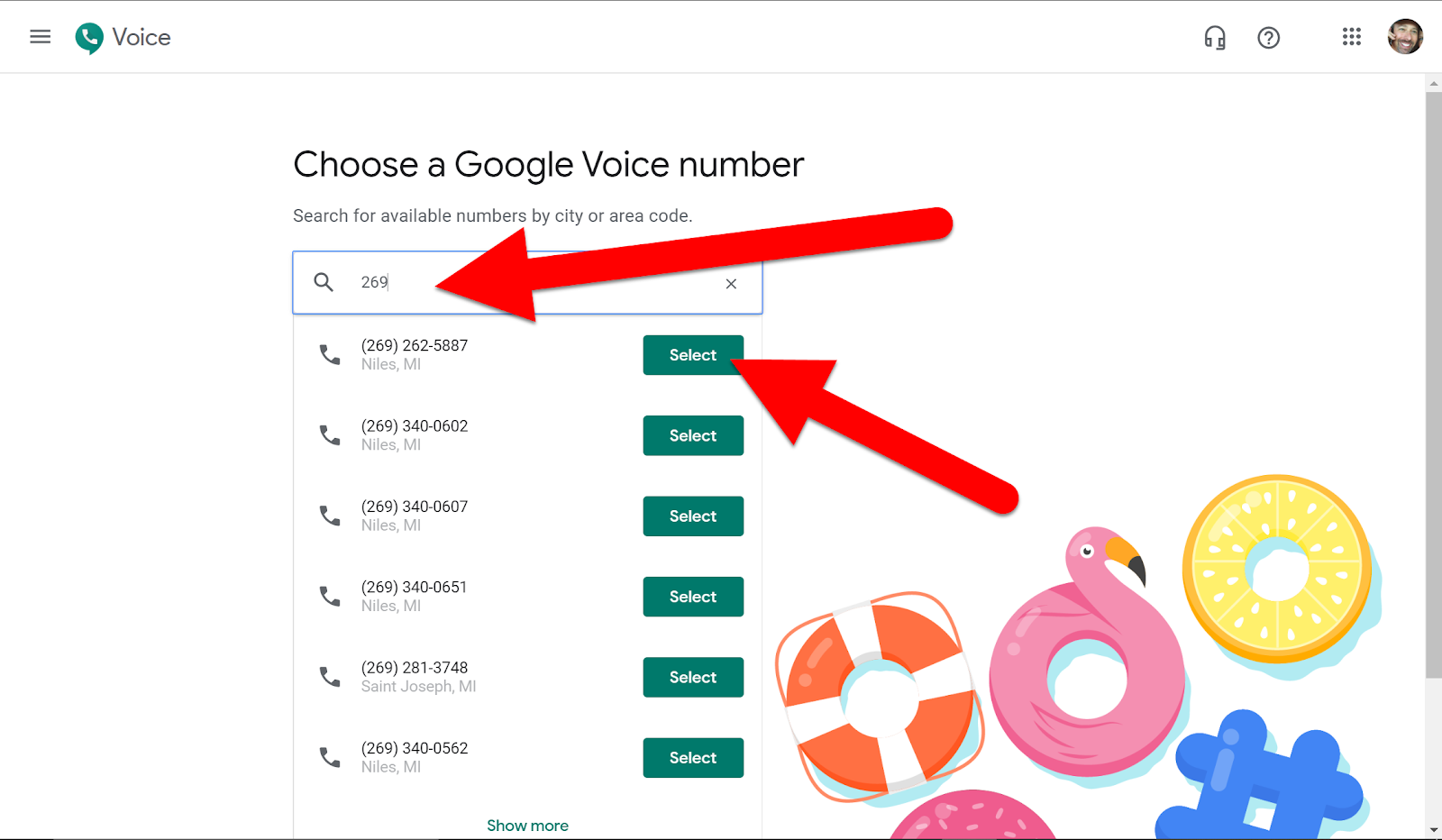Open the Help question mark icon
Image resolution: width=1442 pixels, height=840 pixels.
(x=1269, y=38)
